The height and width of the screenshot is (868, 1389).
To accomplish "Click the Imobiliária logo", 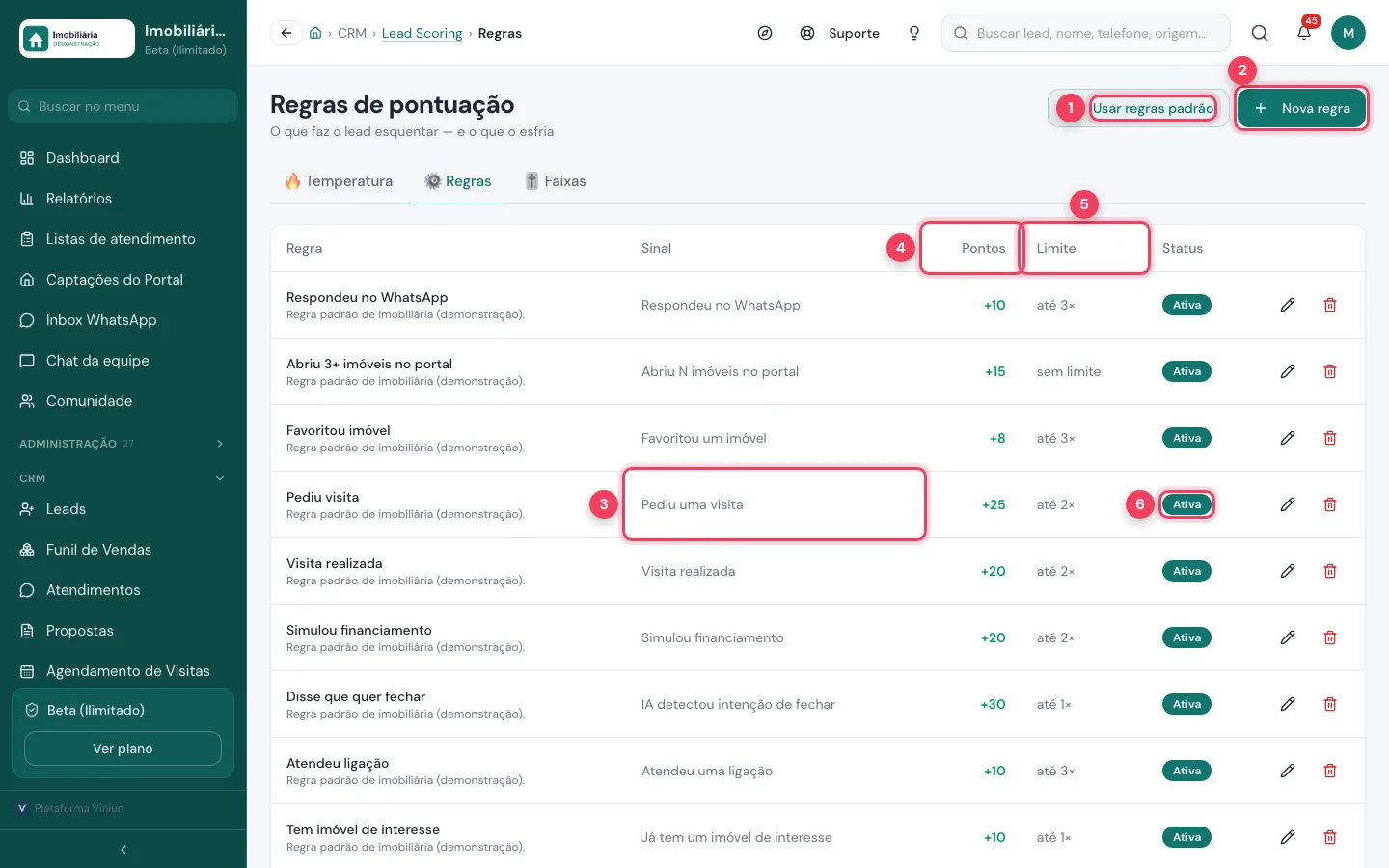I will point(77,39).
